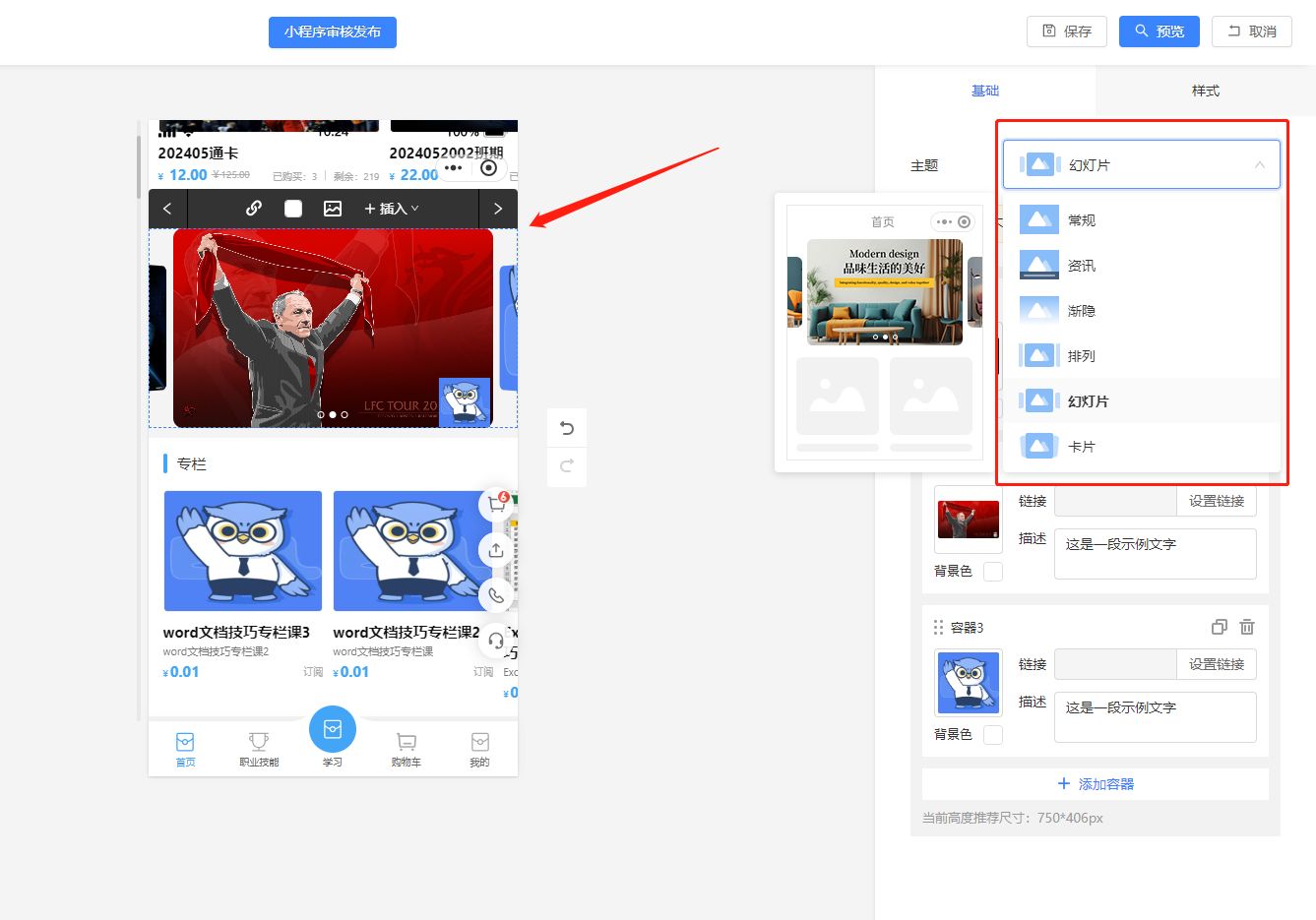The height and width of the screenshot is (920, 1316).
Task: Click the image icon in component toolbar
Action: (333, 209)
